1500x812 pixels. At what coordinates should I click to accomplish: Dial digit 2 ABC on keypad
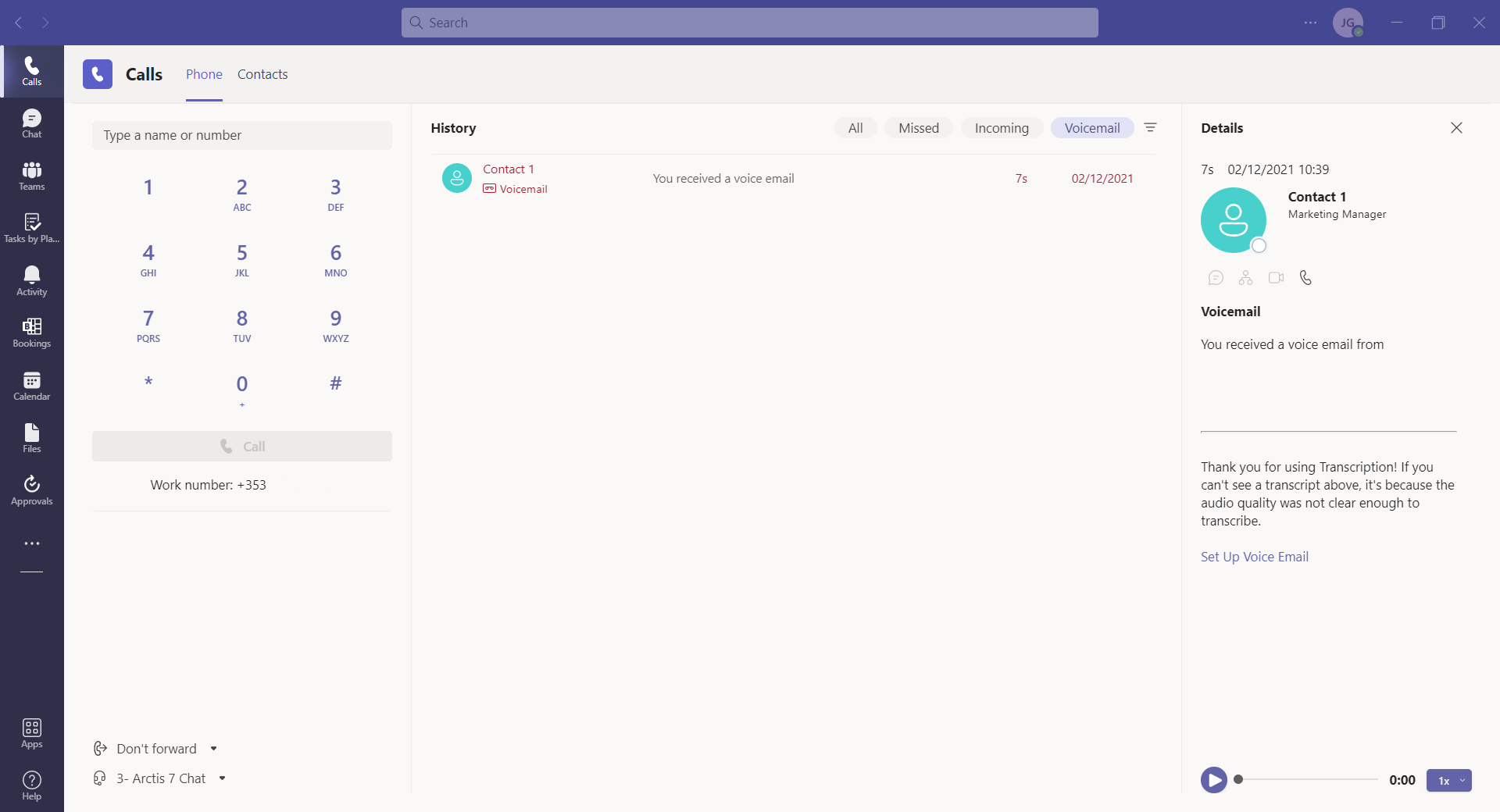[x=242, y=194]
